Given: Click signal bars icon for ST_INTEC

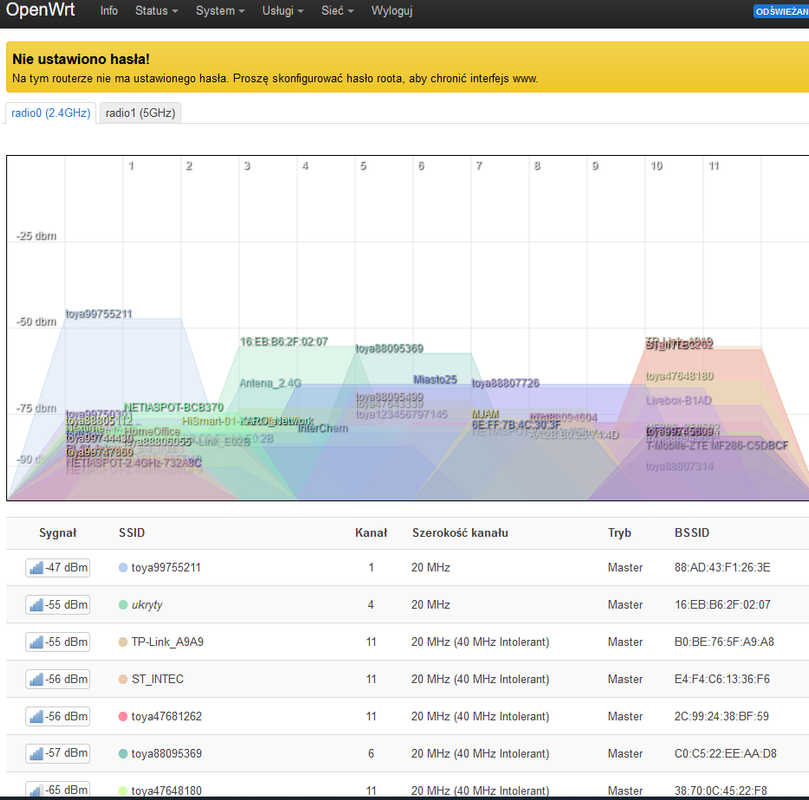Looking at the screenshot, I should click(x=37, y=679).
